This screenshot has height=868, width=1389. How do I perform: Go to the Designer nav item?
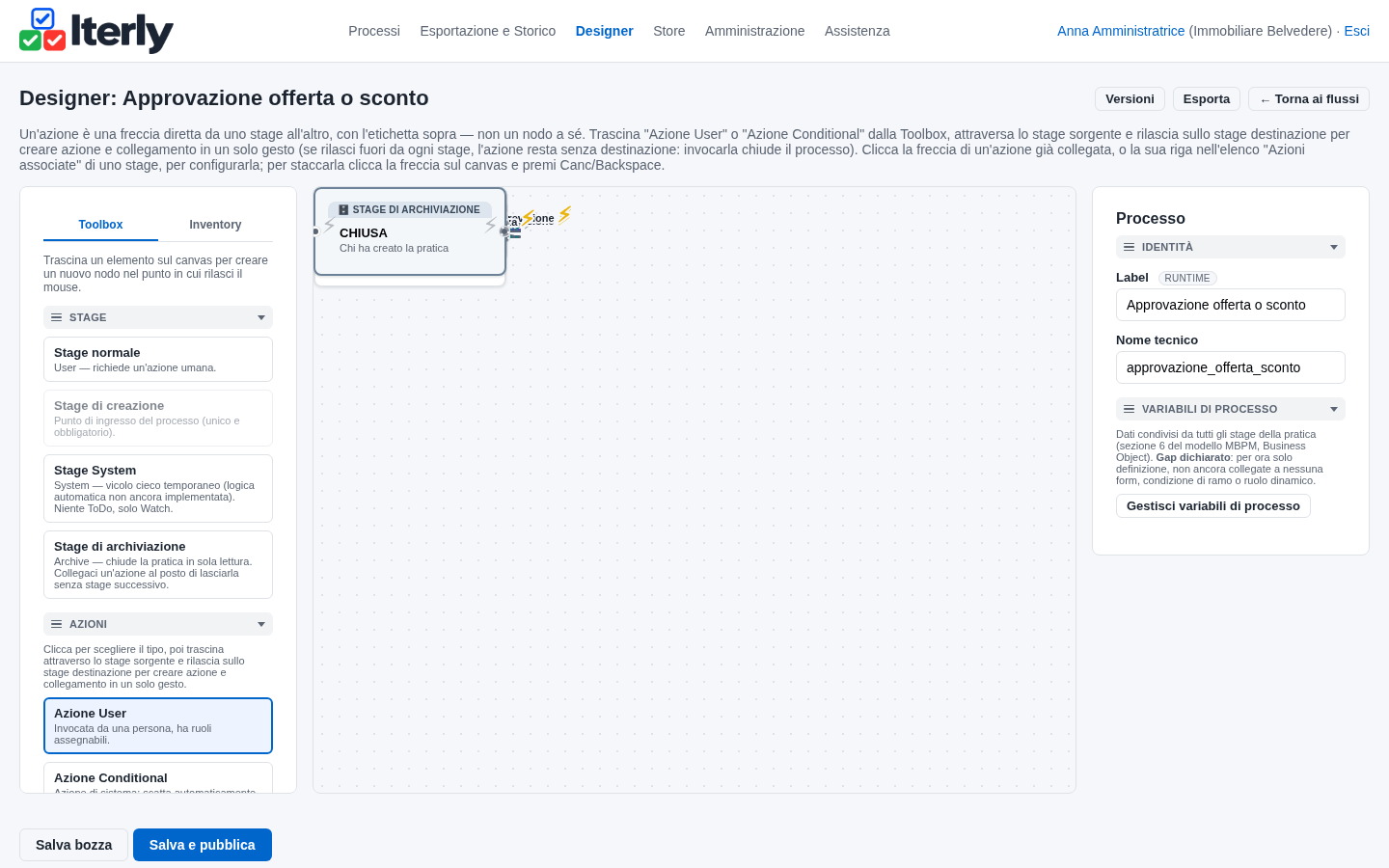pyautogui.click(x=605, y=31)
